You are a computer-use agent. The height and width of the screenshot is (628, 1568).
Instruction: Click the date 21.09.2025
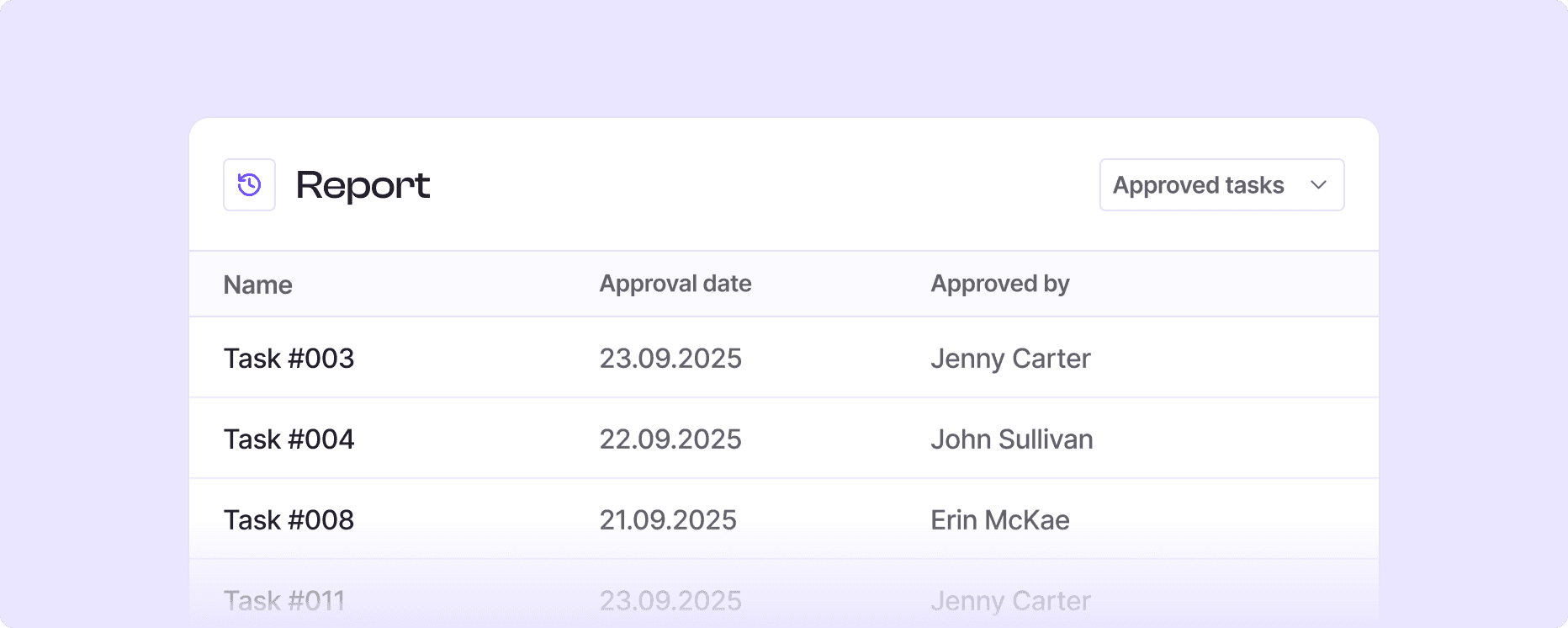pyautogui.click(x=668, y=520)
